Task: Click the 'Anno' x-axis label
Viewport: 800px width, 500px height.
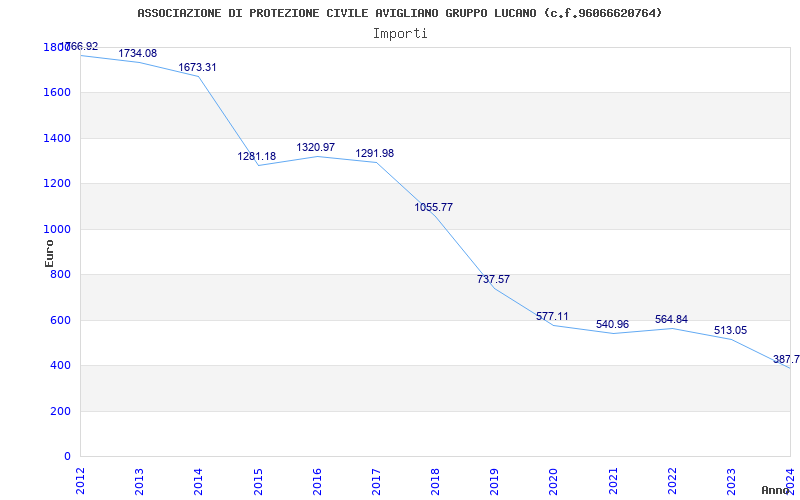Action: [776, 490]
